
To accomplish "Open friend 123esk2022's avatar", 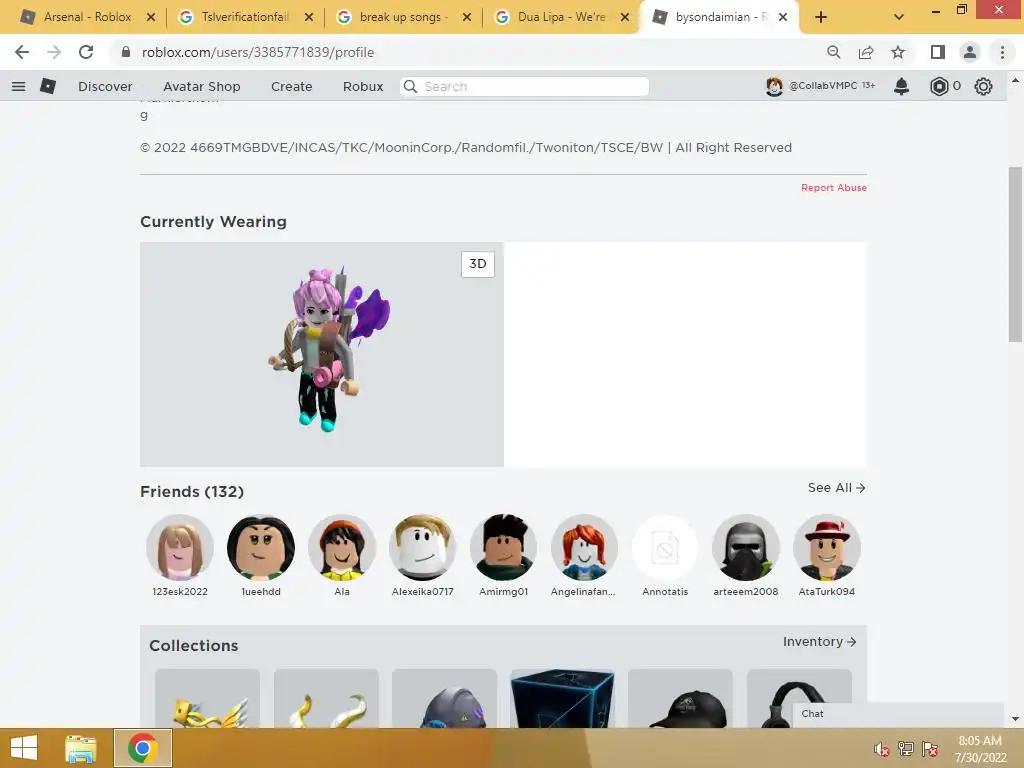I will tap(180, 547).
